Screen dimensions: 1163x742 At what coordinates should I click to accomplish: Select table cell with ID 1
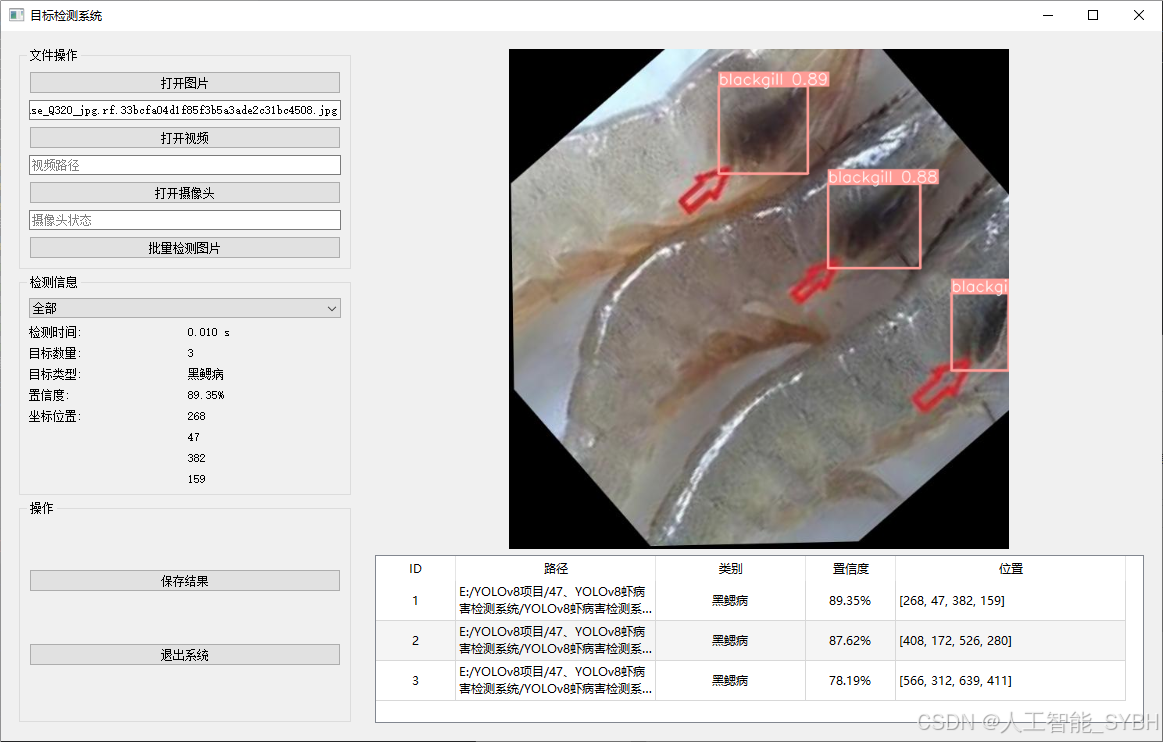pos(415,600)
